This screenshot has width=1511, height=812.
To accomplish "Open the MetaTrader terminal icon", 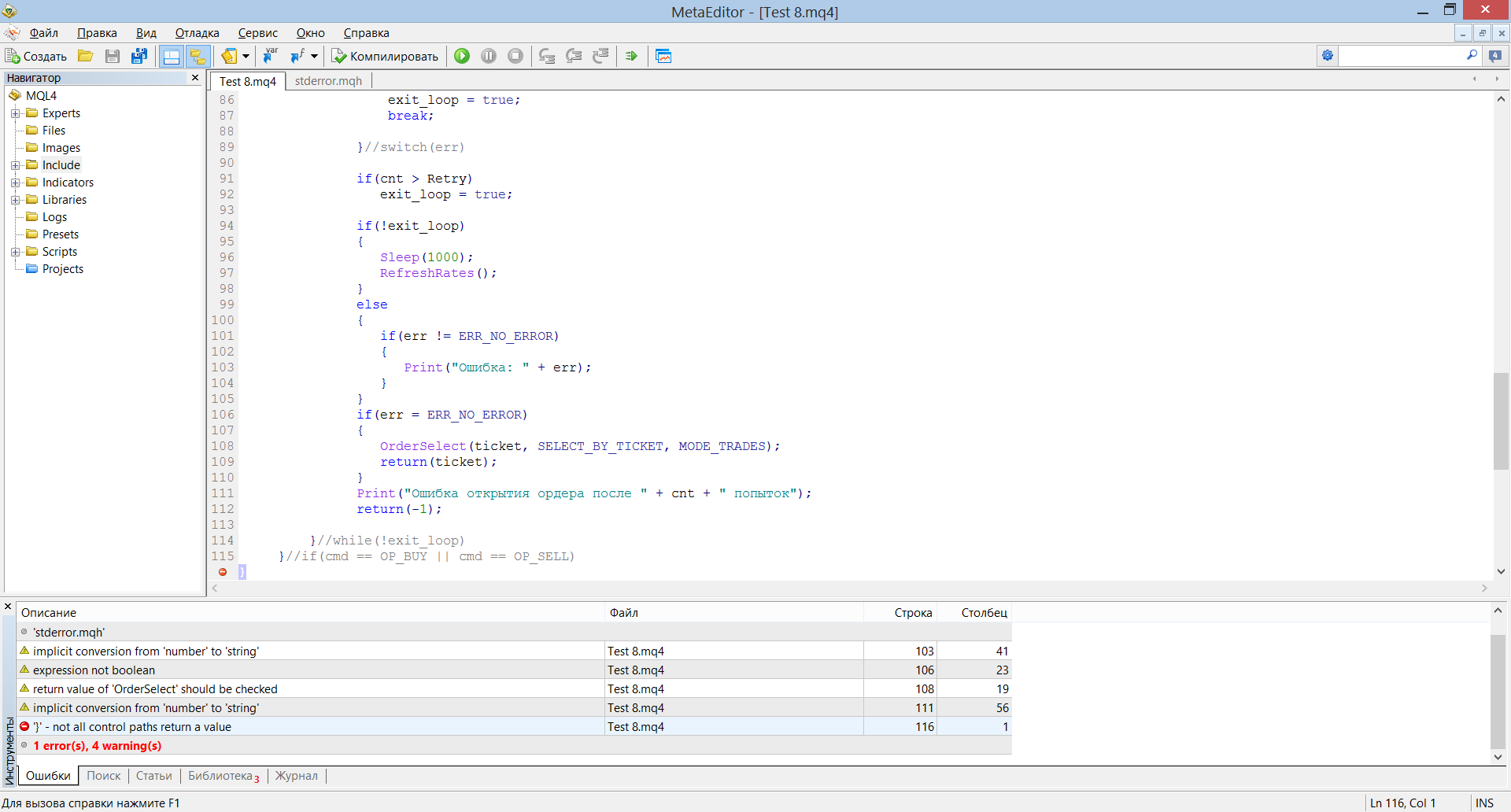I will (663, 56).
